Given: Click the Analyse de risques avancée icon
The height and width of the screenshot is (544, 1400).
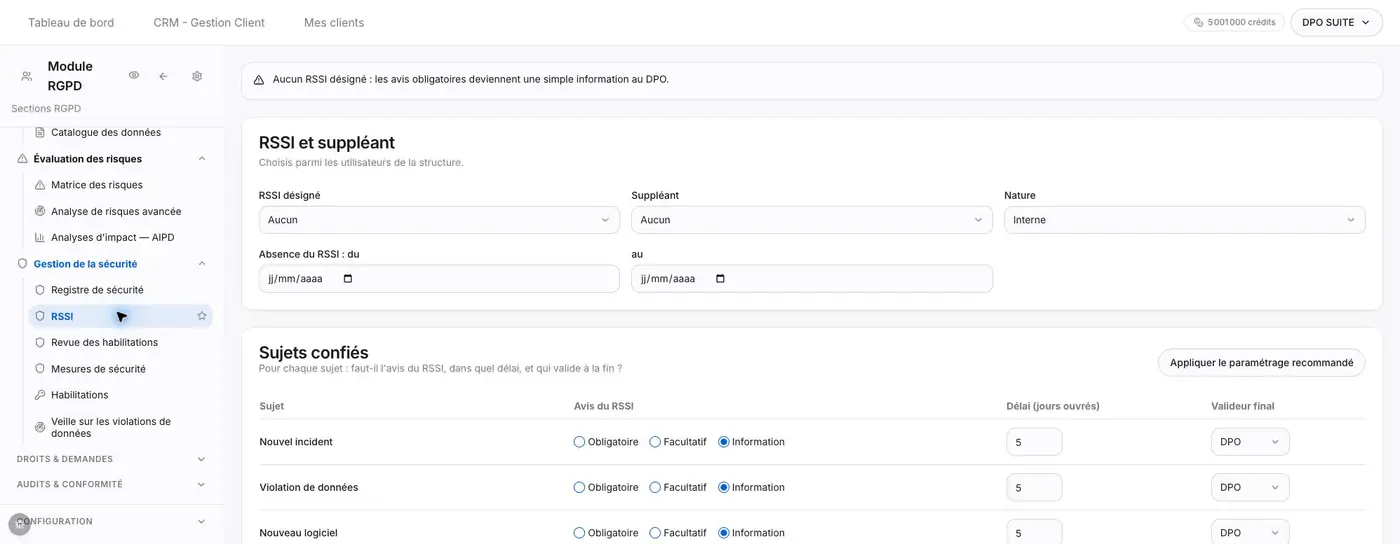Looking at the screenshot, I should pyautogui.click(x=40, y=211).
